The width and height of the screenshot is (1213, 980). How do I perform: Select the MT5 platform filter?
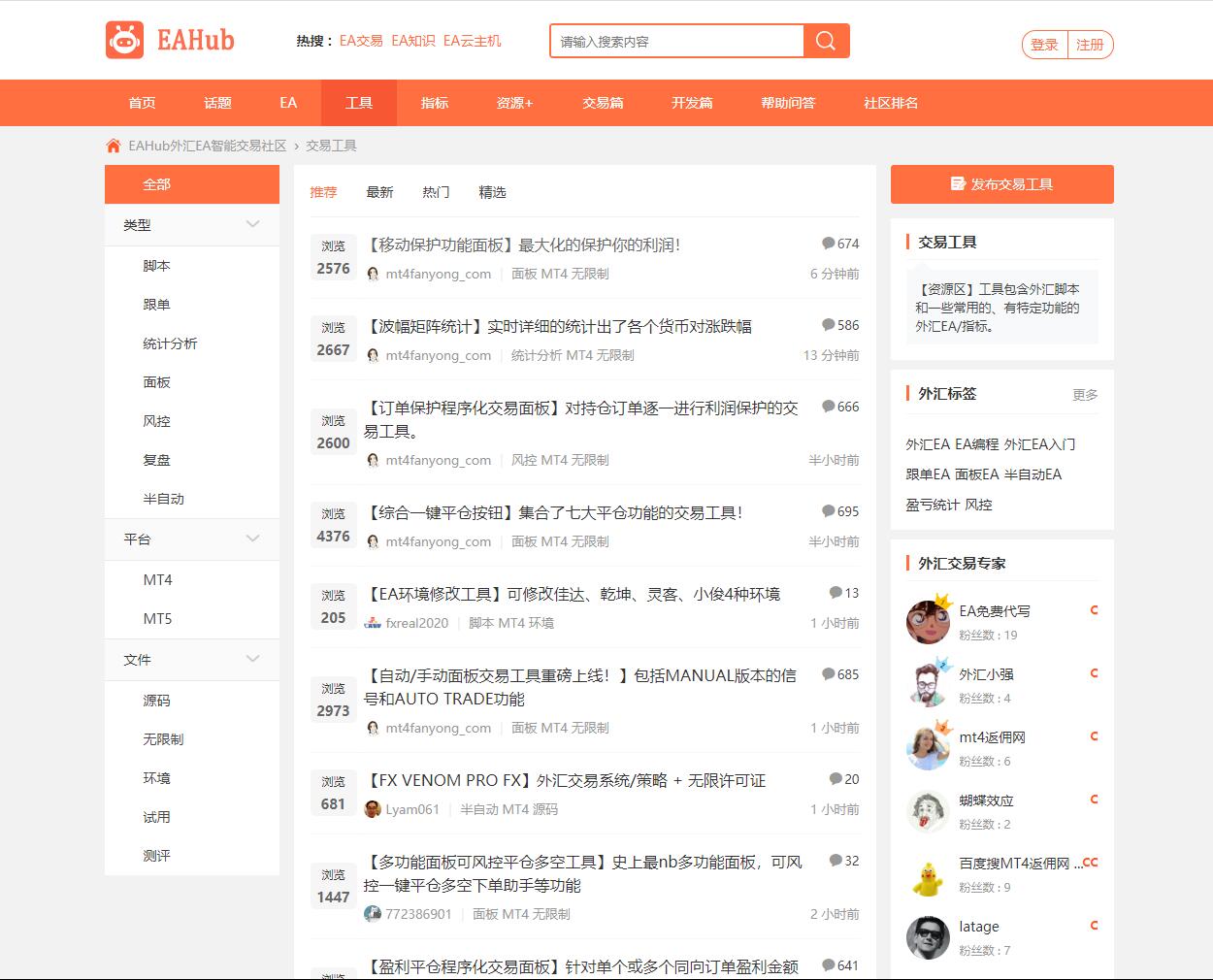pos(157,618)
